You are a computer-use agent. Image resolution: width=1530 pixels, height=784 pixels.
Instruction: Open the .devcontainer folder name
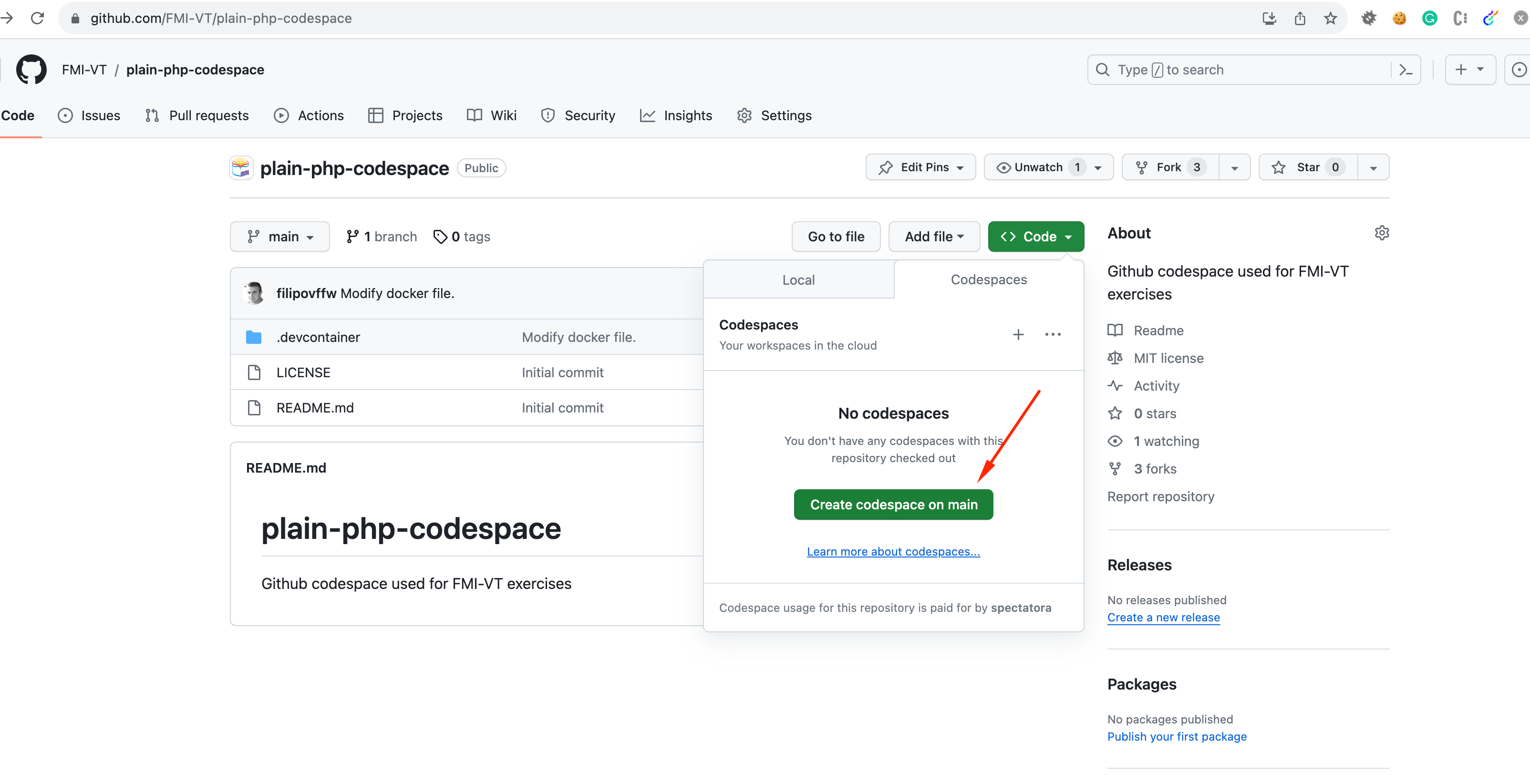(318, 337)
